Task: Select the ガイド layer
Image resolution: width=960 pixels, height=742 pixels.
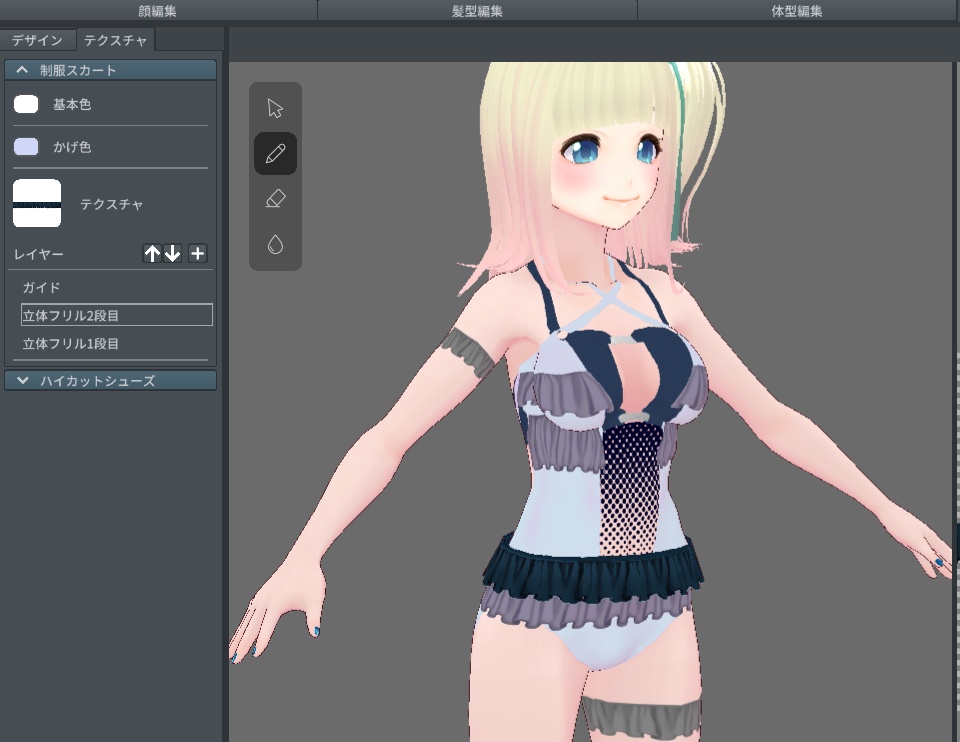Action: tap(60, 287)
